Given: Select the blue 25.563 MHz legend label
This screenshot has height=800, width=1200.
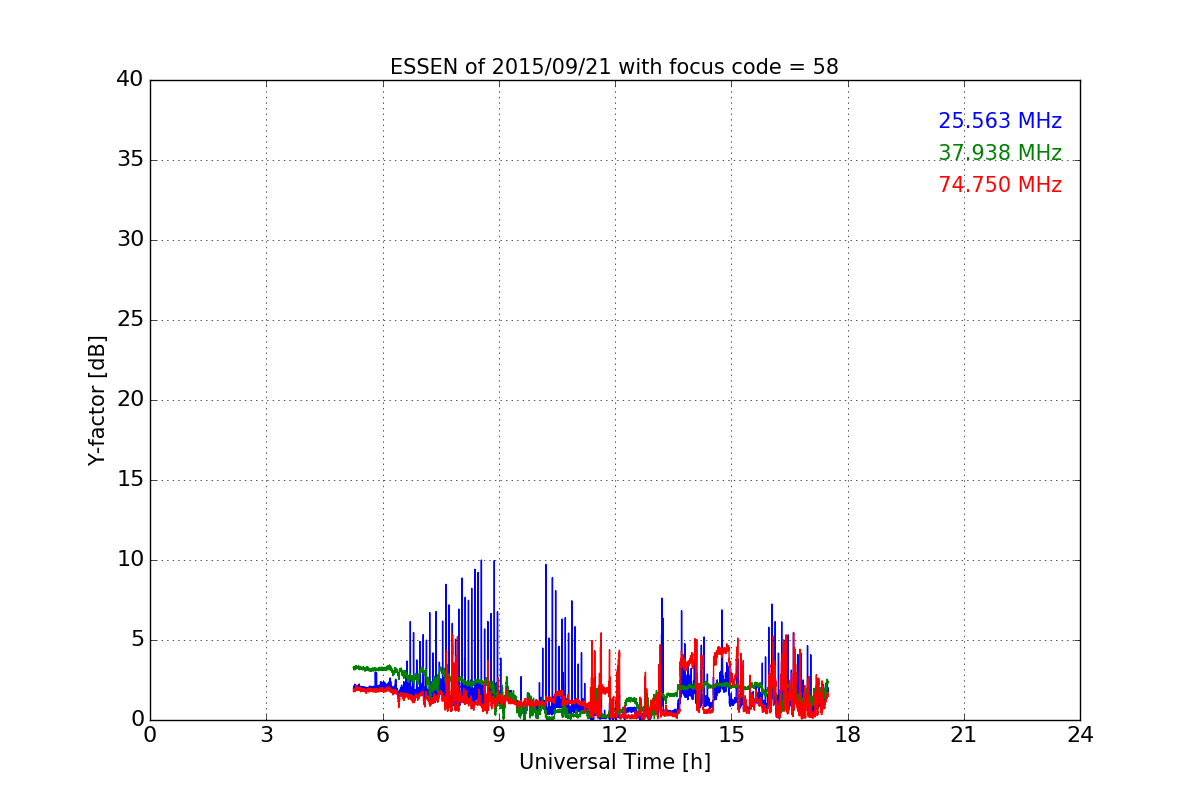Looking at the screenshot, I should 1000,121.
